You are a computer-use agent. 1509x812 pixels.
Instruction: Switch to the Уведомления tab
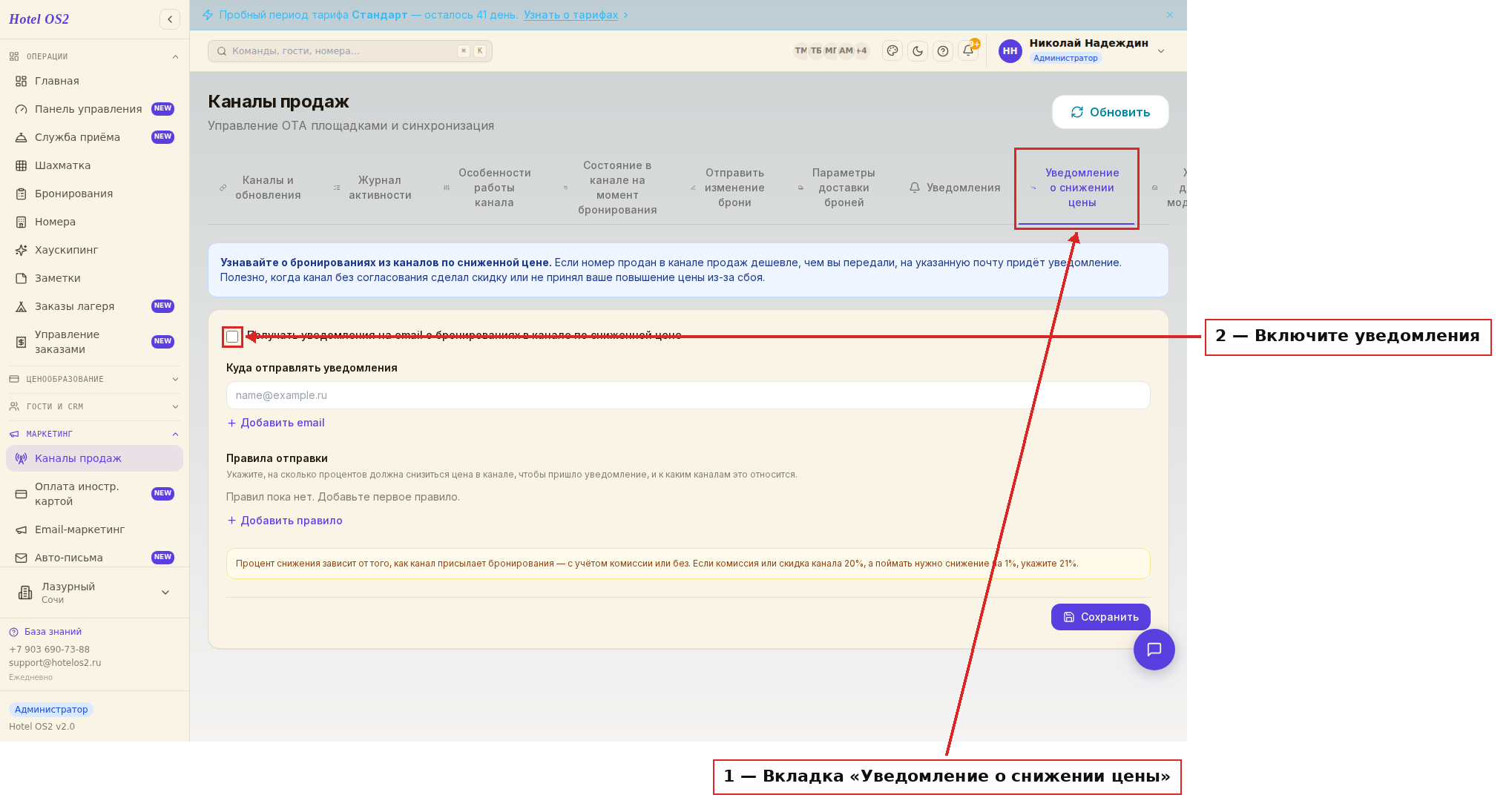(x=955, y=188)
